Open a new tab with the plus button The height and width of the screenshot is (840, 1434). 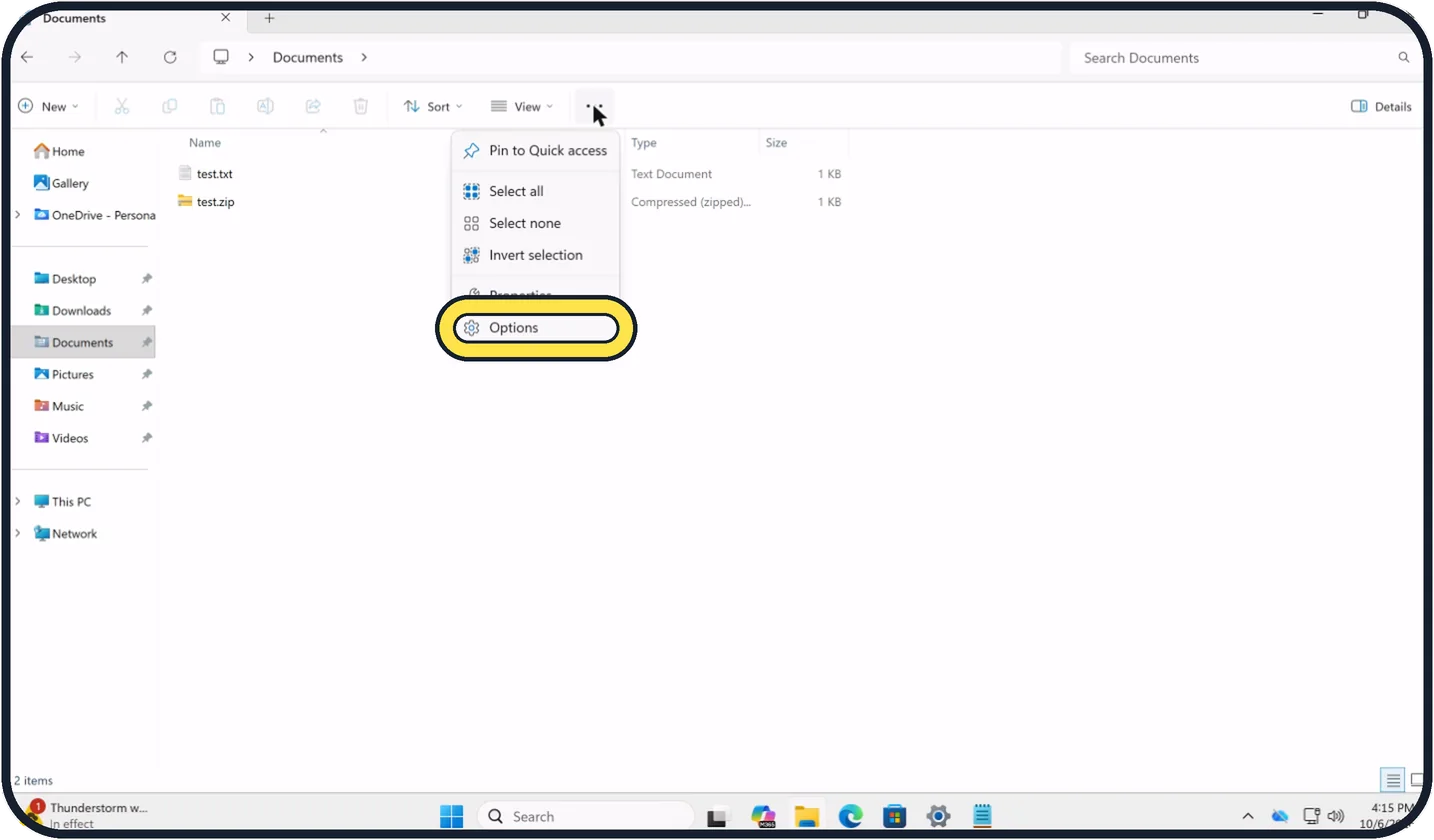point(269,18)
